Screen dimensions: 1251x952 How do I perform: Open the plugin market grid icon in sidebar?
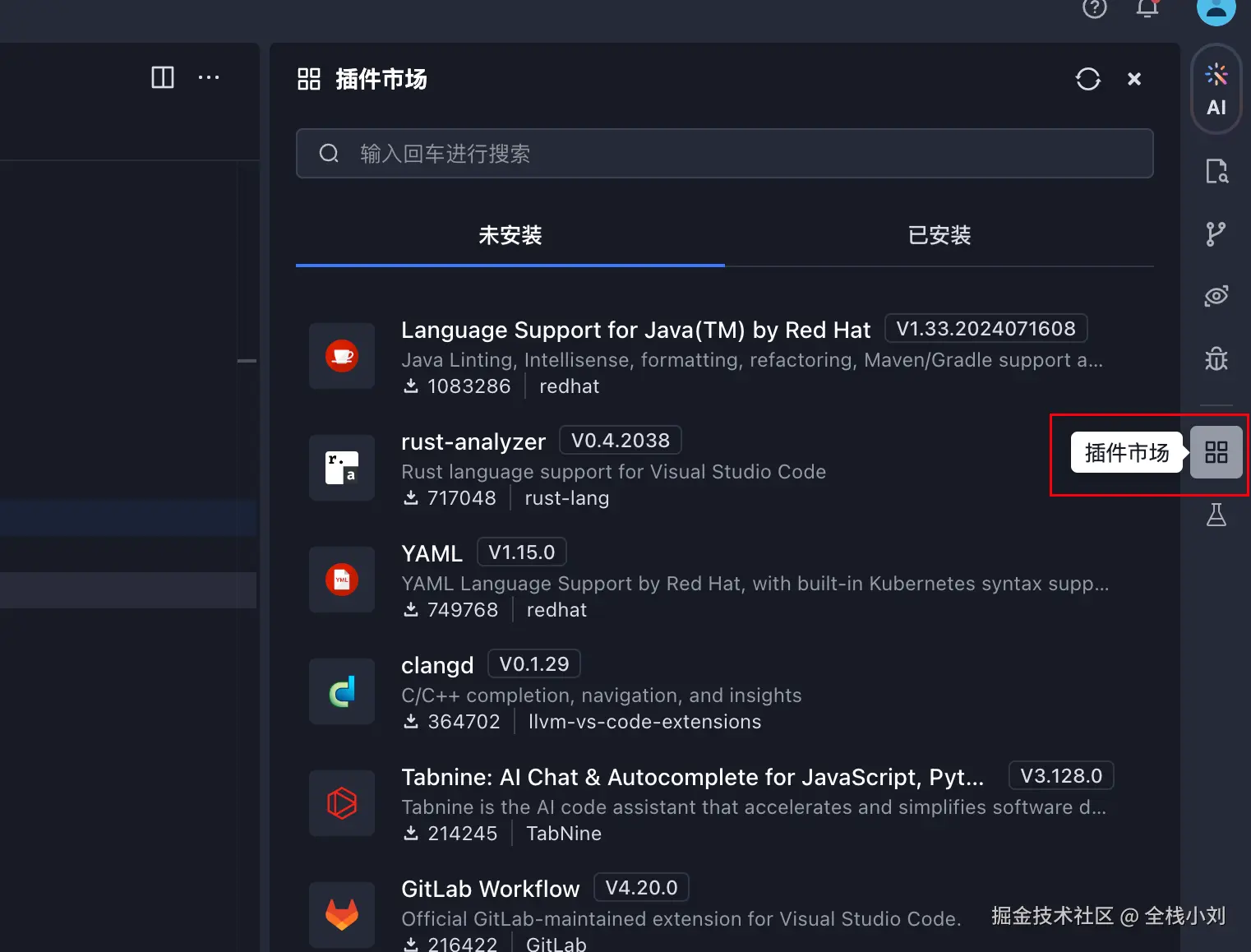[1216, 452]
